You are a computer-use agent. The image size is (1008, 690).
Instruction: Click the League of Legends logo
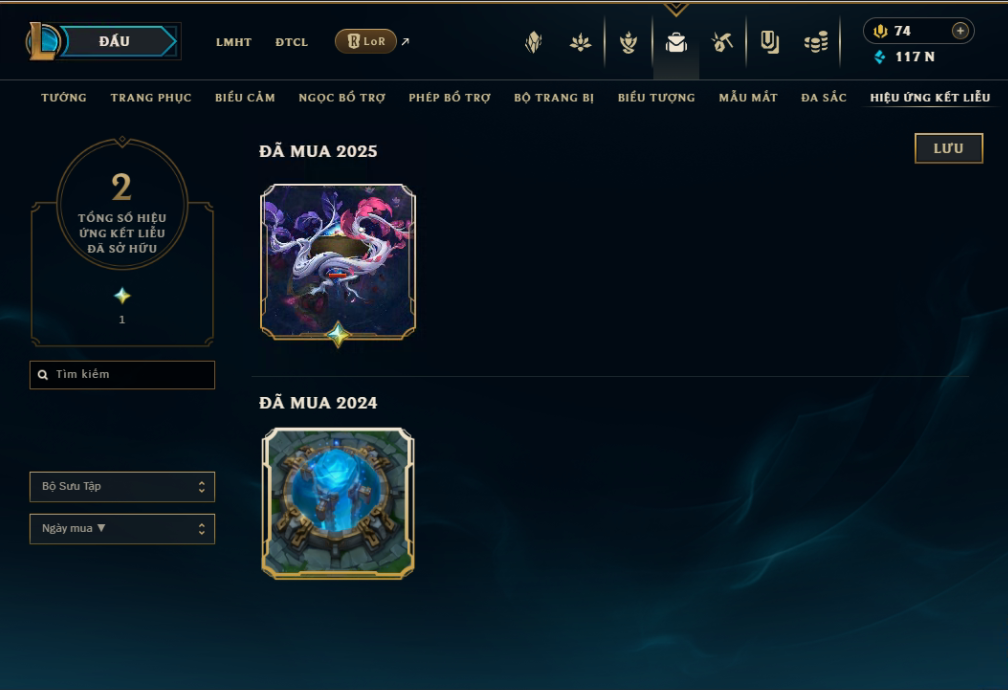pyautogui.click(x=42, y=41)
